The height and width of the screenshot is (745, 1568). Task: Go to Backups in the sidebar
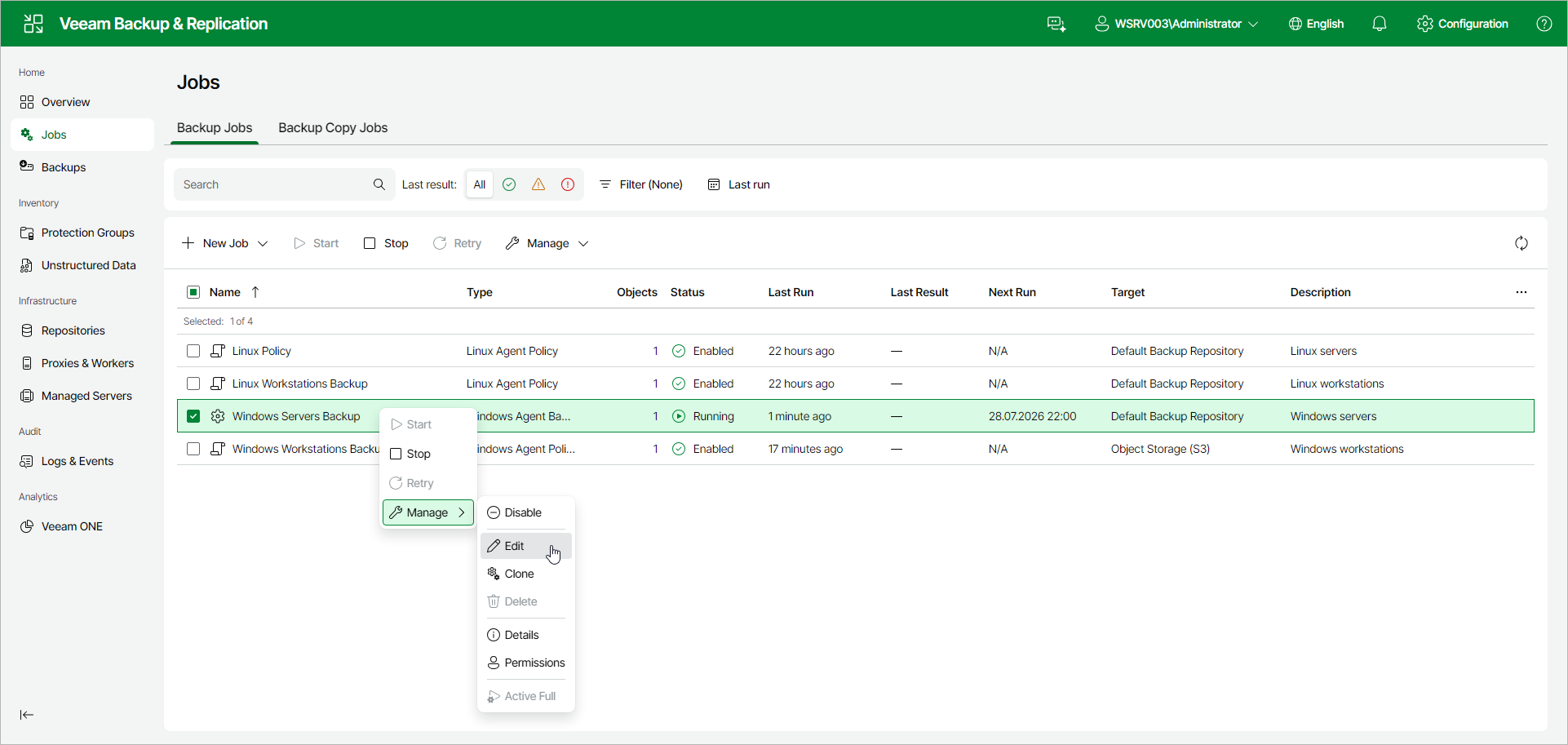tap(82, 167)
